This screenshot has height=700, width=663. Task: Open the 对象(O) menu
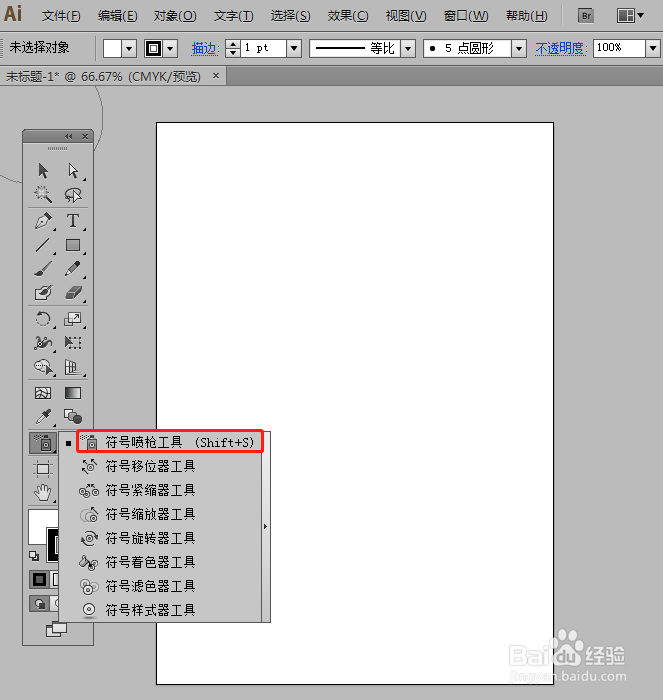(175, 16)
